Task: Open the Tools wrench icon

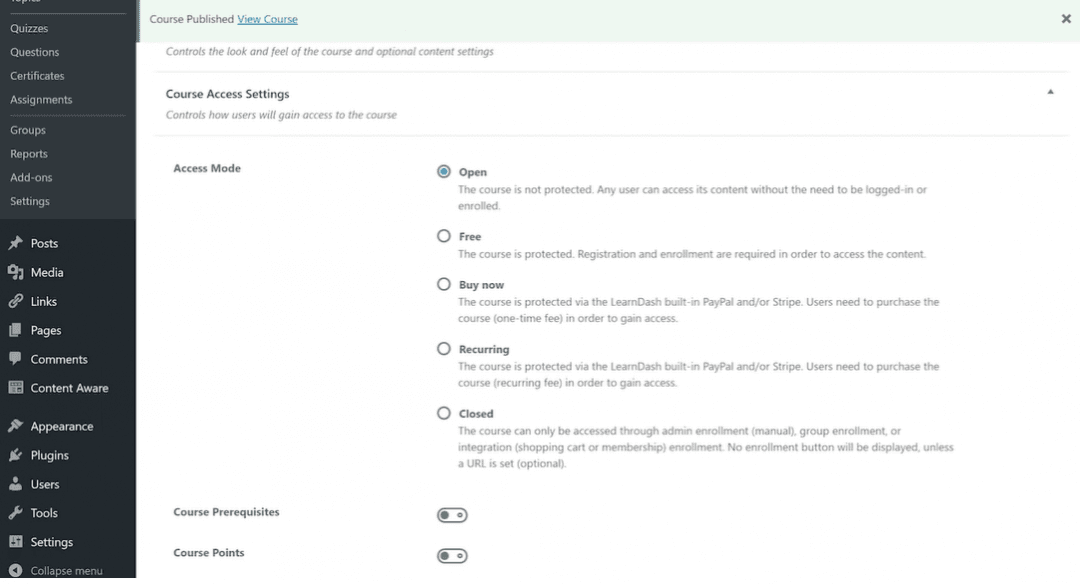Action: point(15,512)
